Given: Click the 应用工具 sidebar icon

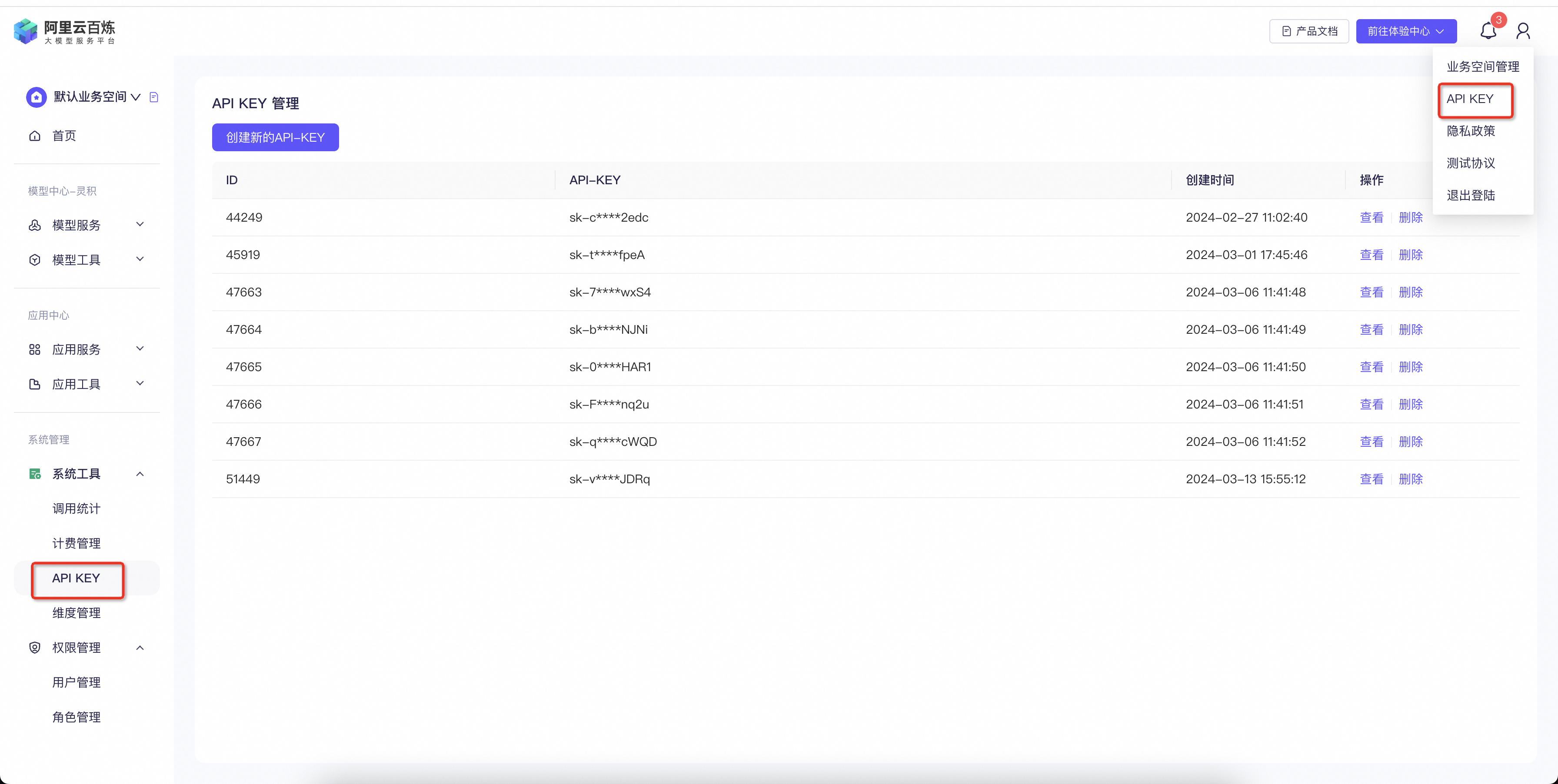Looking at the screenshot, I should click(x=35, y=384).
